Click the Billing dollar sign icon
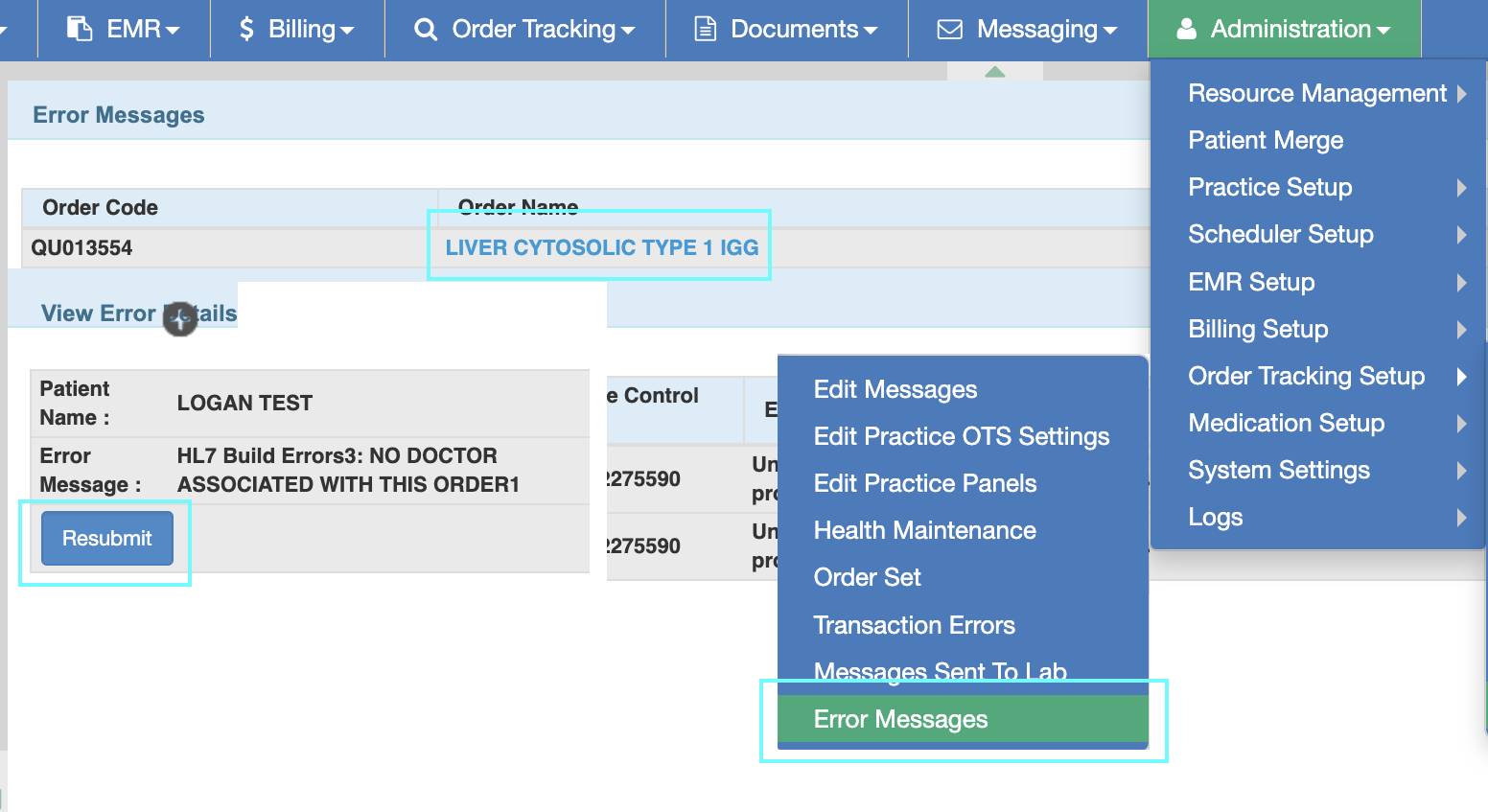 point(246,29)
